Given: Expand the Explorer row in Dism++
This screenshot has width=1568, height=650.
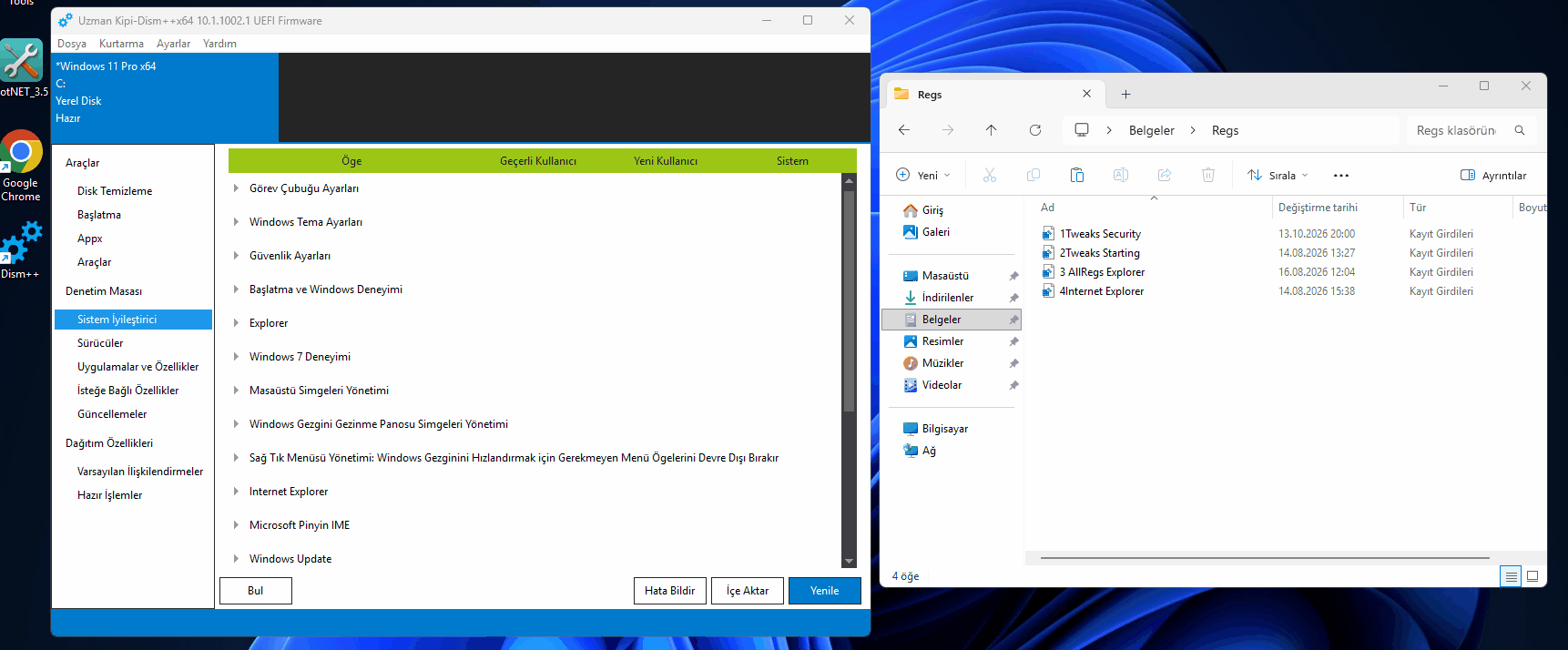Looking at the screenshot, I should tap(236, 323).
